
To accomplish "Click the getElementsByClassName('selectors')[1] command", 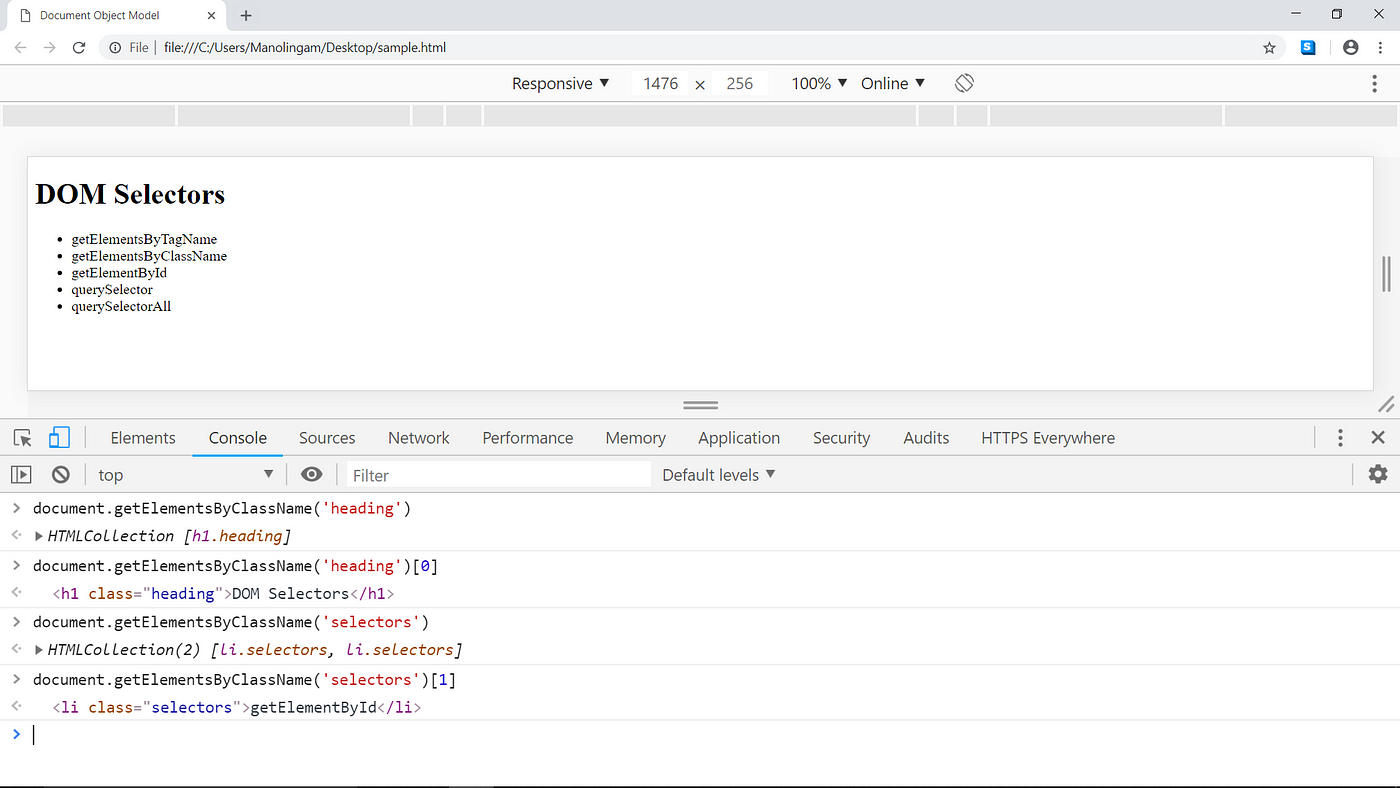I will pos(244,680).
